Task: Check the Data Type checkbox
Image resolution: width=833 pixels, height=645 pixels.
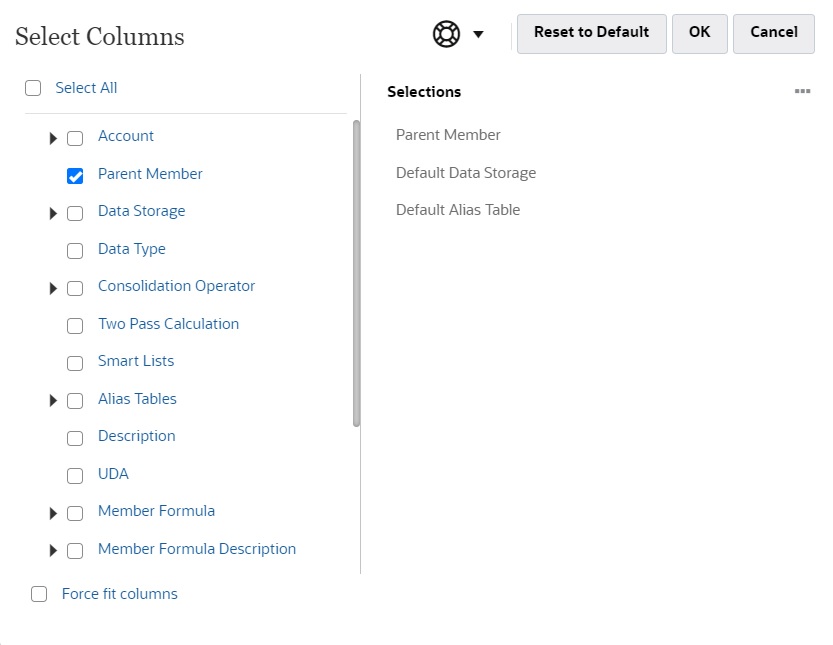Action: 75,250
